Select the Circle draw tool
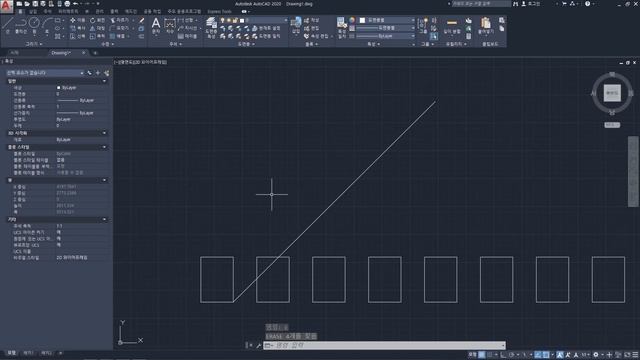The height and width of the screenshot is (360, 640). 34,25
